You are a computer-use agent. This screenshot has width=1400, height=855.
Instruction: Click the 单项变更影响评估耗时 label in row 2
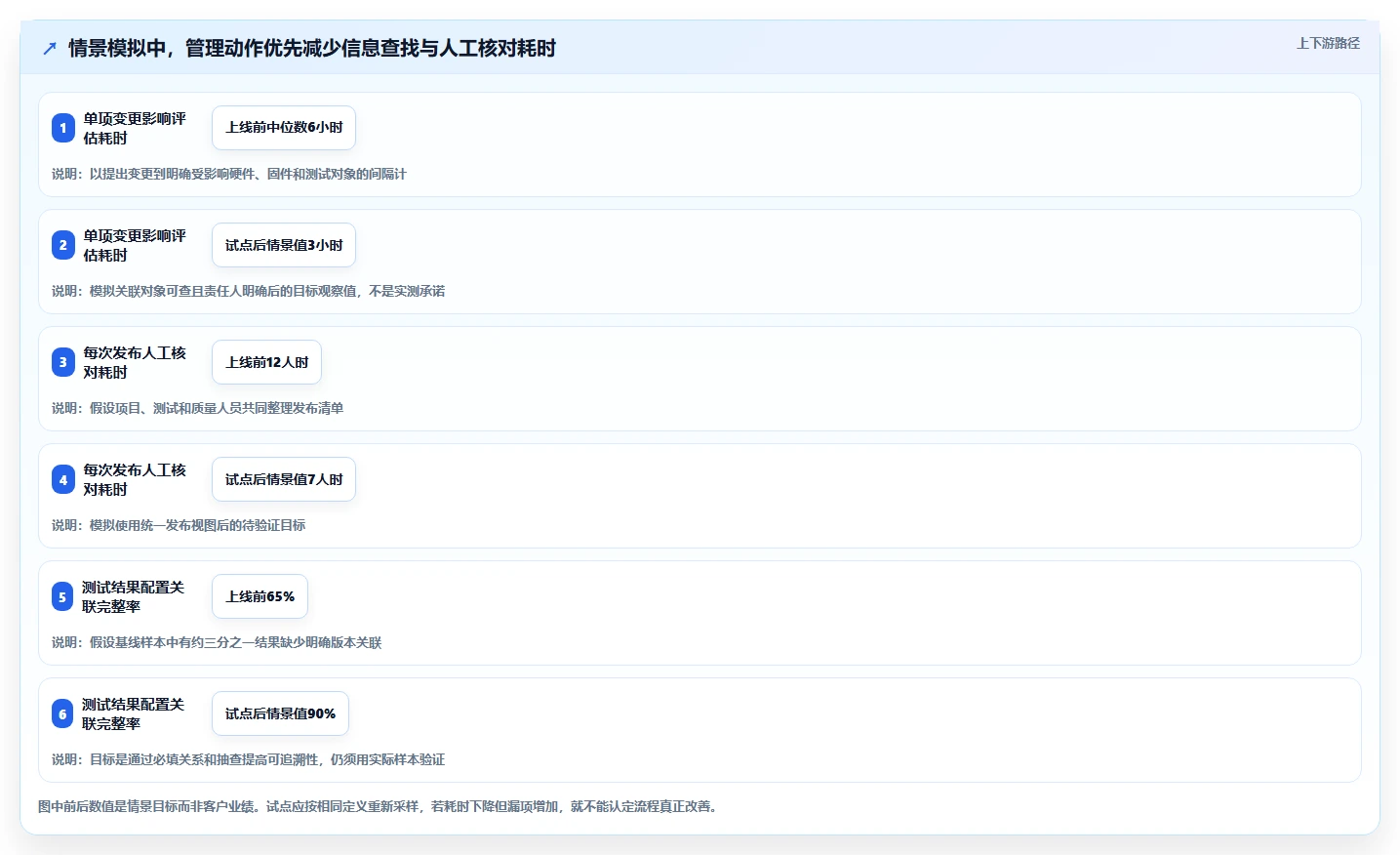coord(135,245)
